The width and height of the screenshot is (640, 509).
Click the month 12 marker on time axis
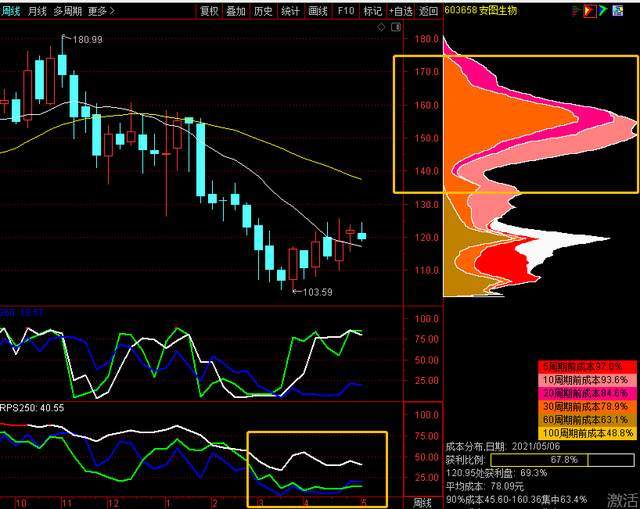pyautogui.click(x=113, y=503)
